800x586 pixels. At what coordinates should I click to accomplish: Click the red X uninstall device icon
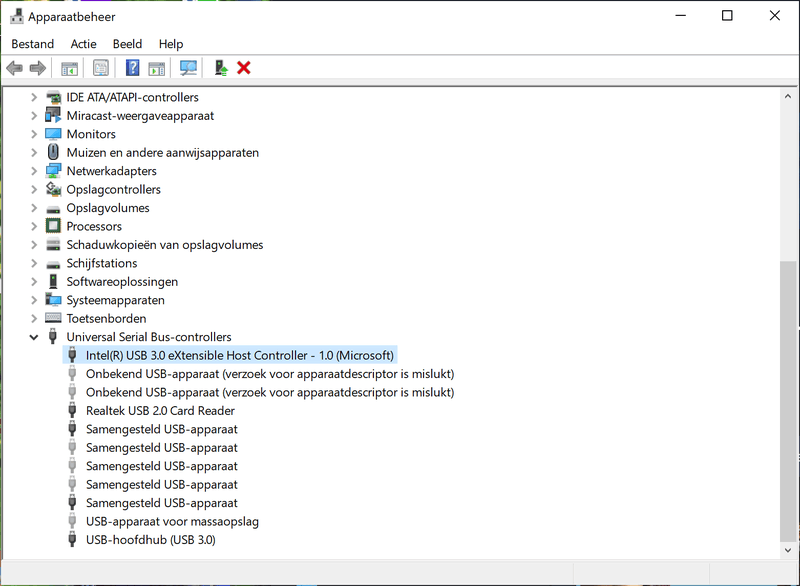[x=243, y=68]
